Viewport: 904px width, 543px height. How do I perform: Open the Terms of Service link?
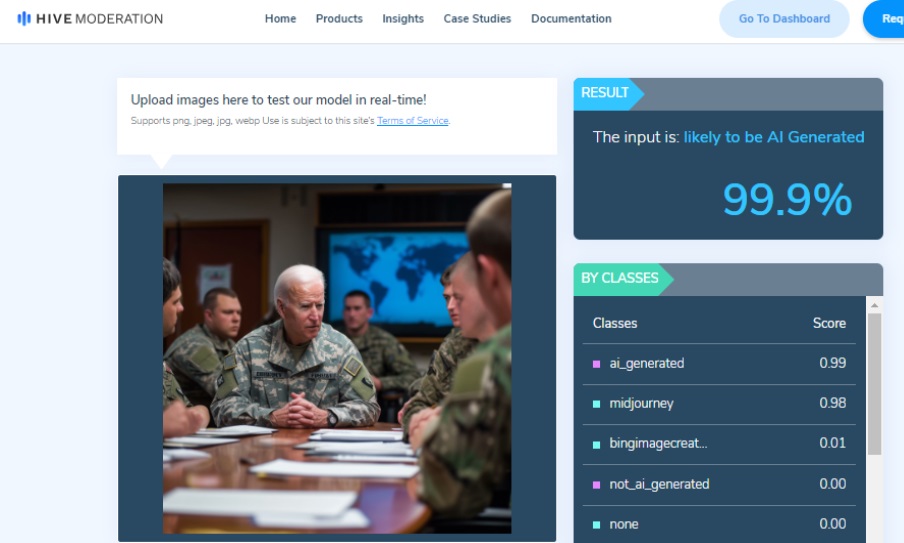tap(413, 121)
